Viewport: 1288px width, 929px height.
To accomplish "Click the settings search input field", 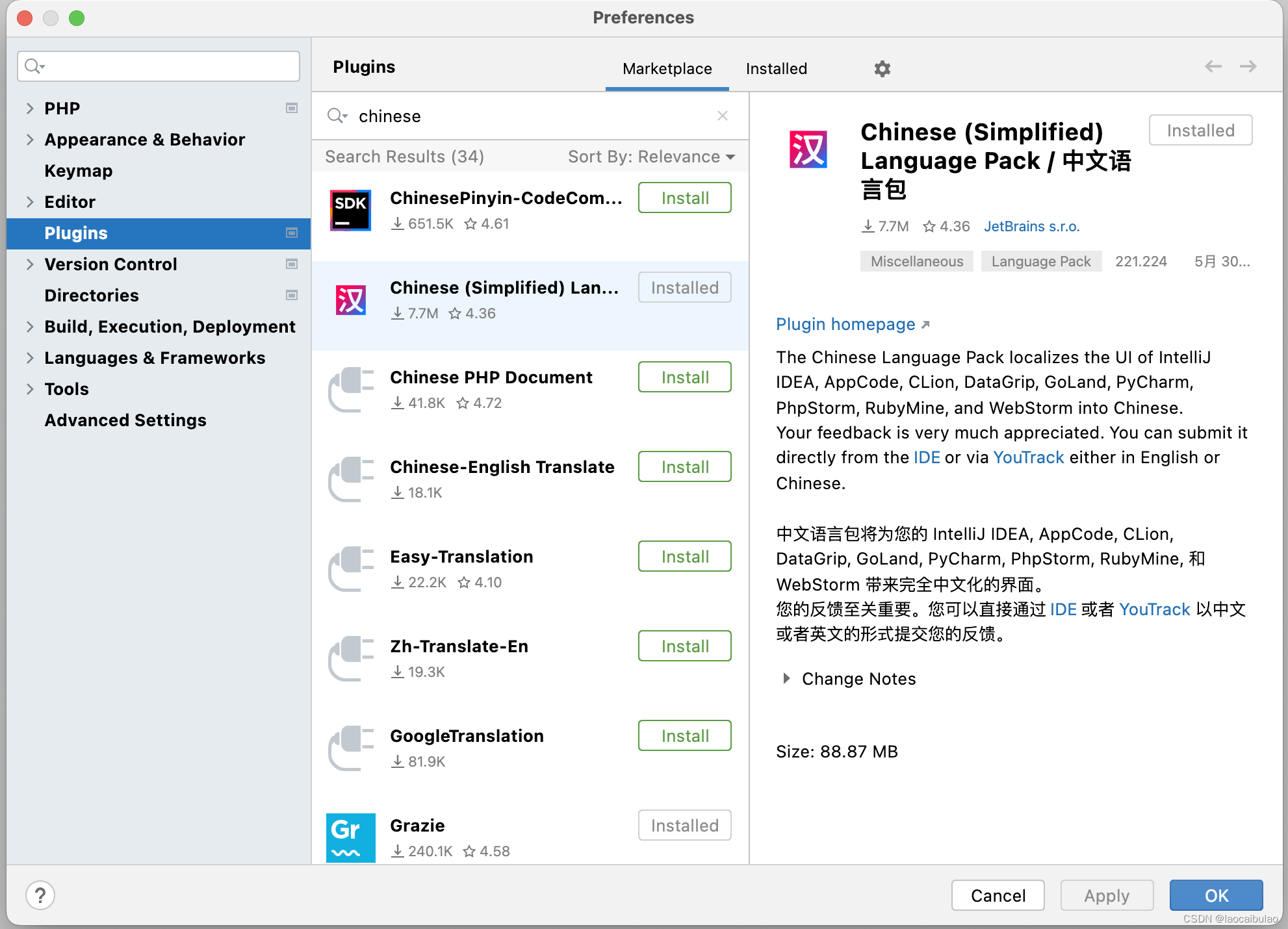I will (169, 66).
